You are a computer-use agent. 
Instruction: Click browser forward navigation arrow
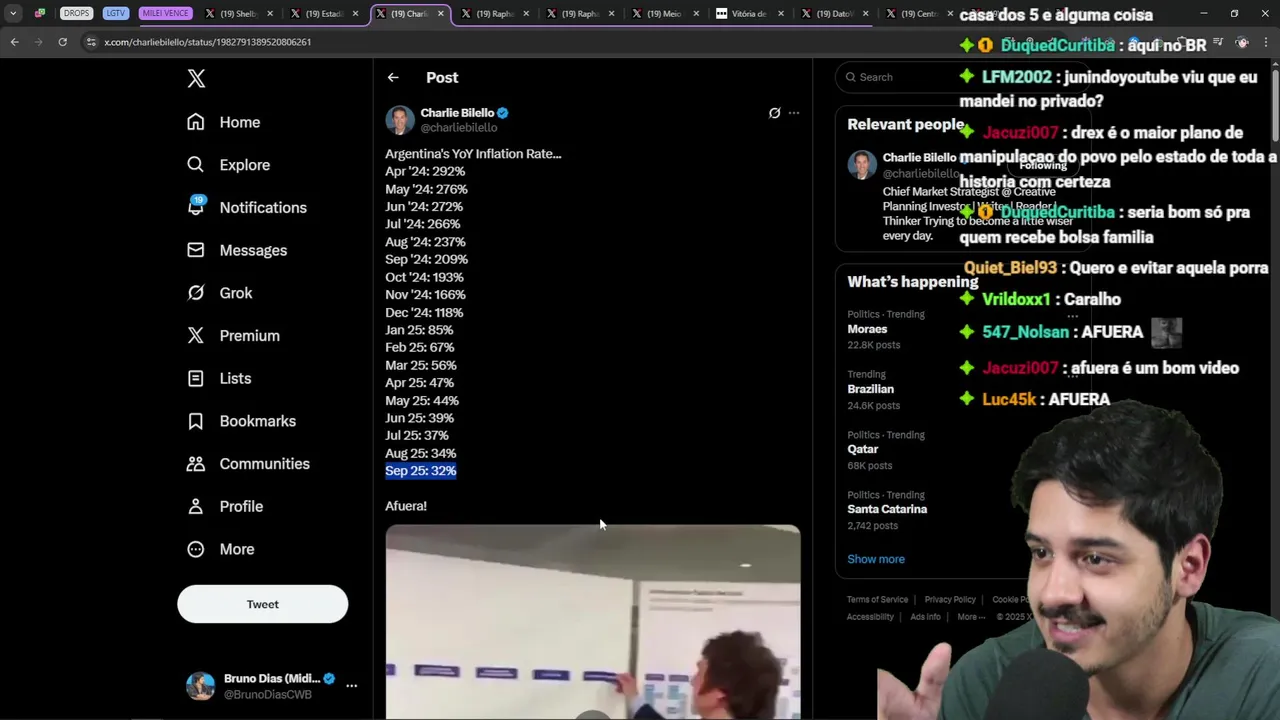(38, 42)
